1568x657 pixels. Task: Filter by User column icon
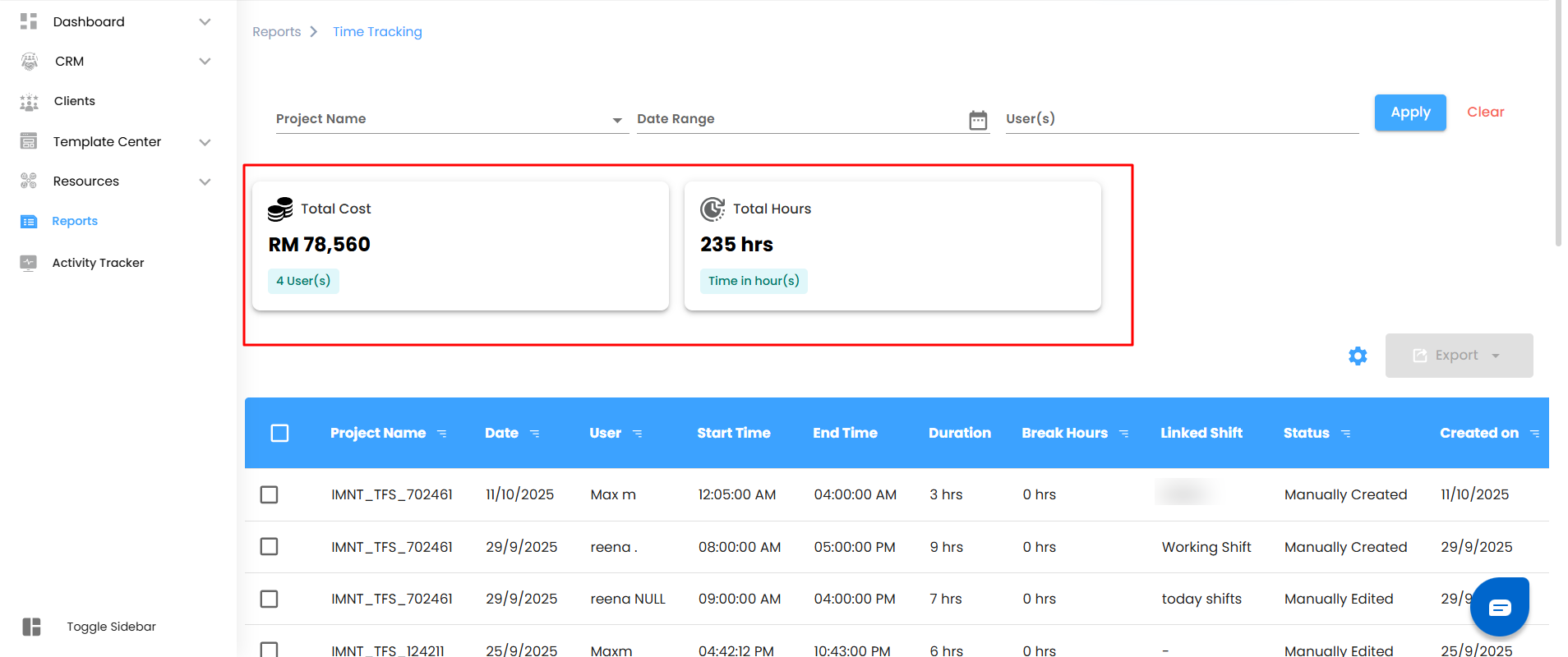tap(637, 434)
